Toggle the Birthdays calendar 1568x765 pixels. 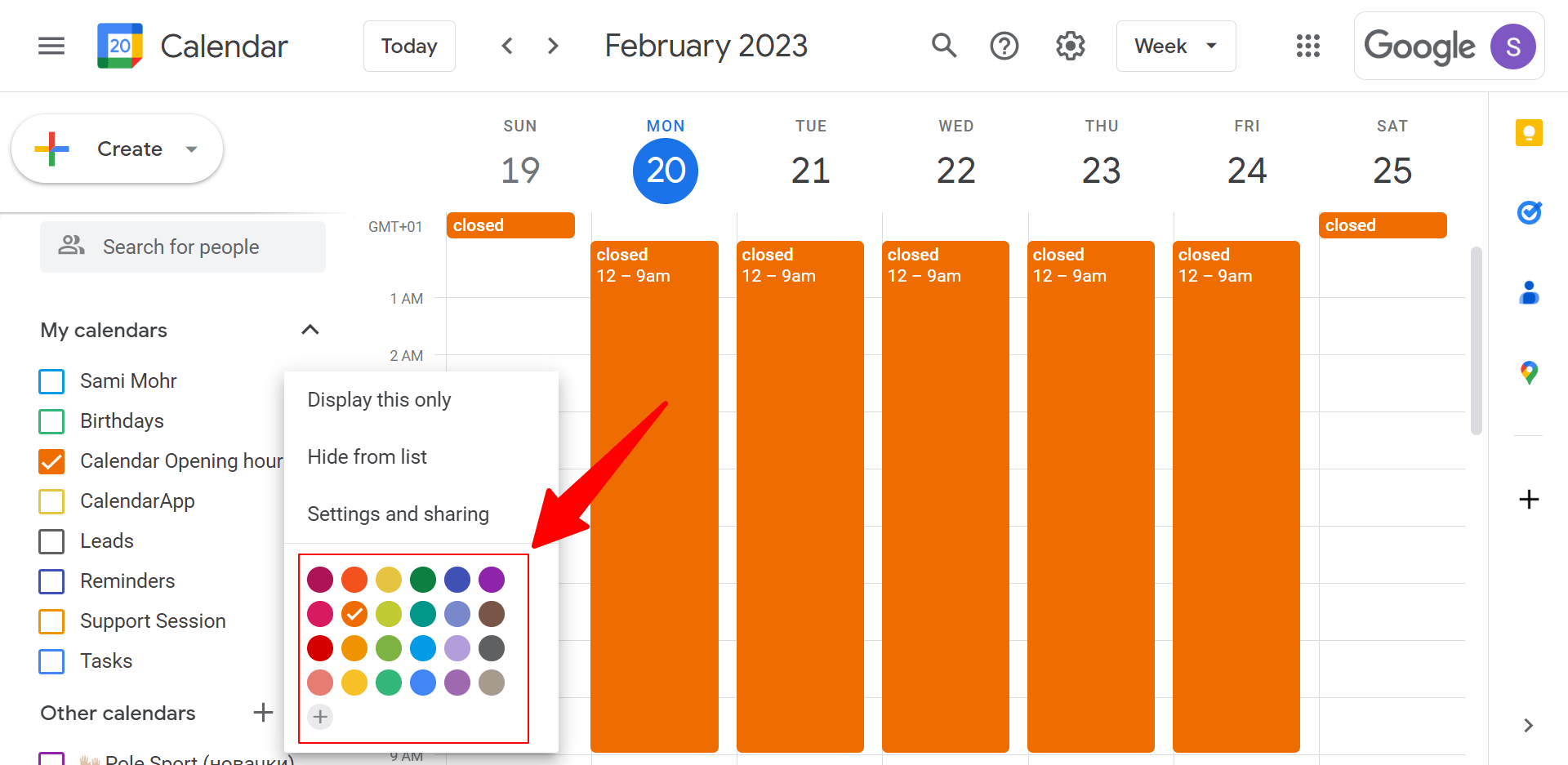(x=51, y=421)
